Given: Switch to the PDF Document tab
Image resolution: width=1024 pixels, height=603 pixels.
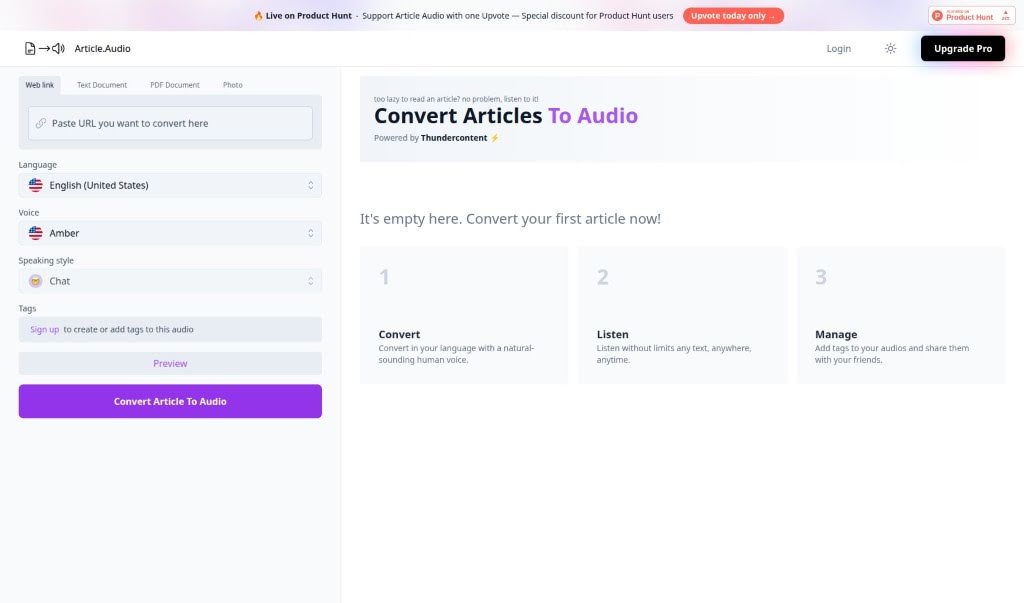Looking at the screenshot, I should click(174, 84).
